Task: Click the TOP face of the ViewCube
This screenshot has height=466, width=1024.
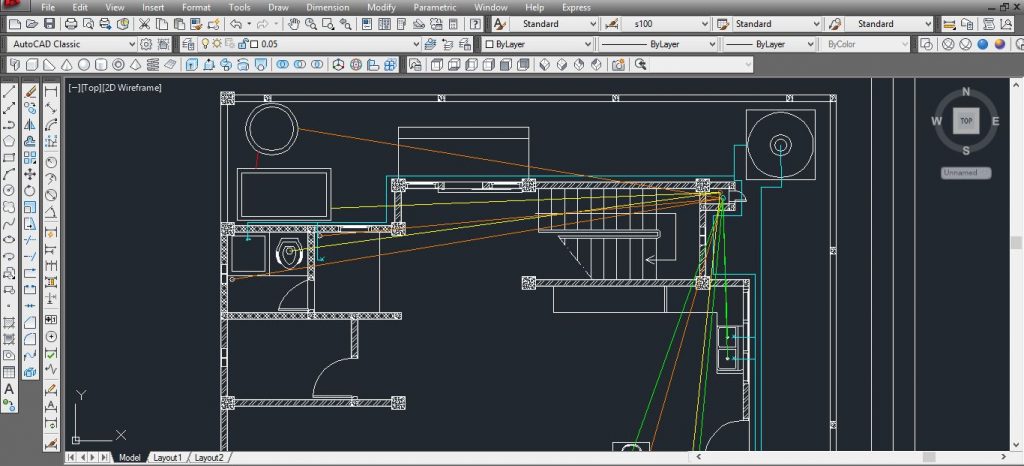Action: (x=966, y=121)
